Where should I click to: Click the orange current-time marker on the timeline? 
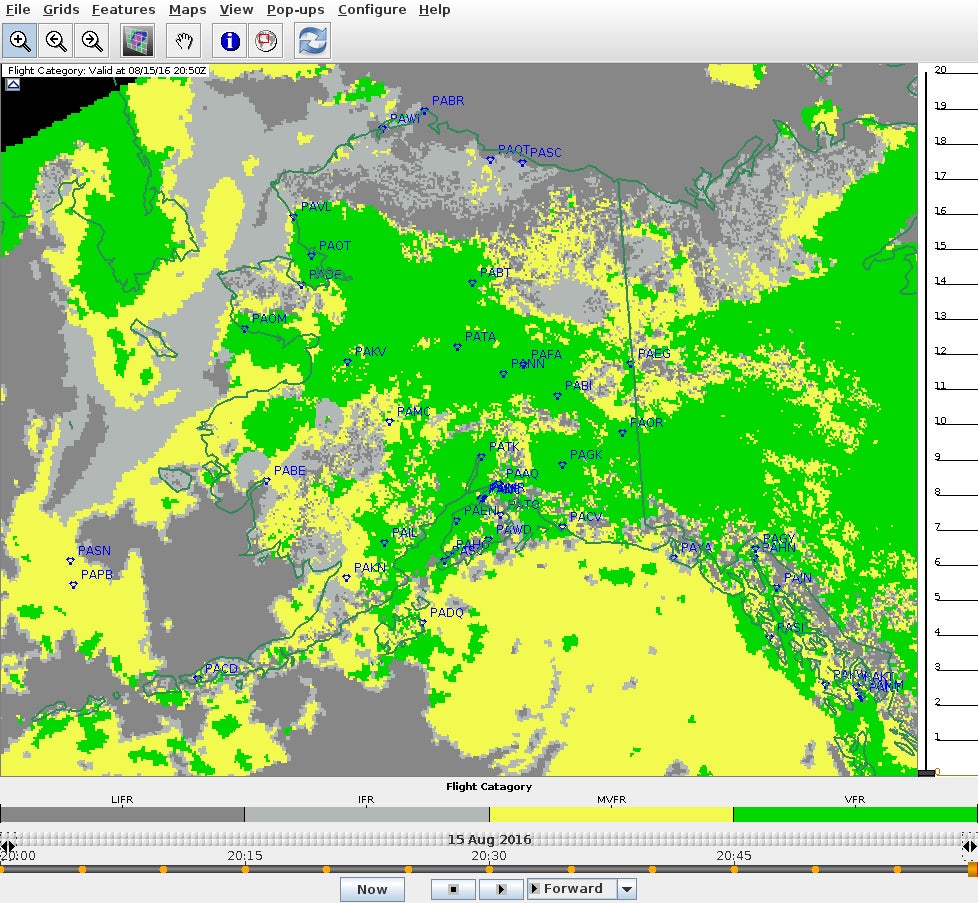(972, 870)
